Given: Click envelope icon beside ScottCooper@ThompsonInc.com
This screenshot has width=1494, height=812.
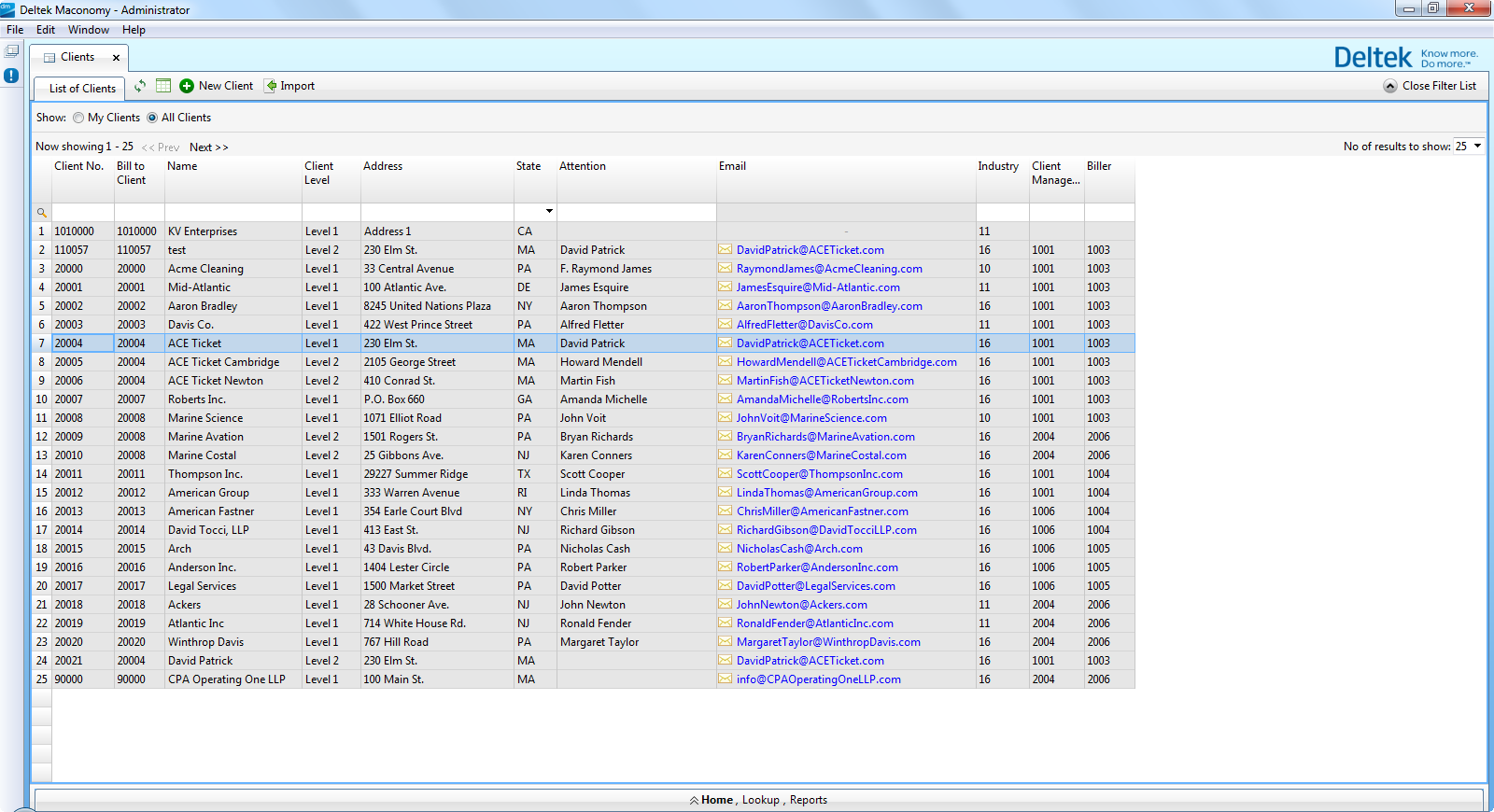Looking at the screenshot, I should pos(725,474).
